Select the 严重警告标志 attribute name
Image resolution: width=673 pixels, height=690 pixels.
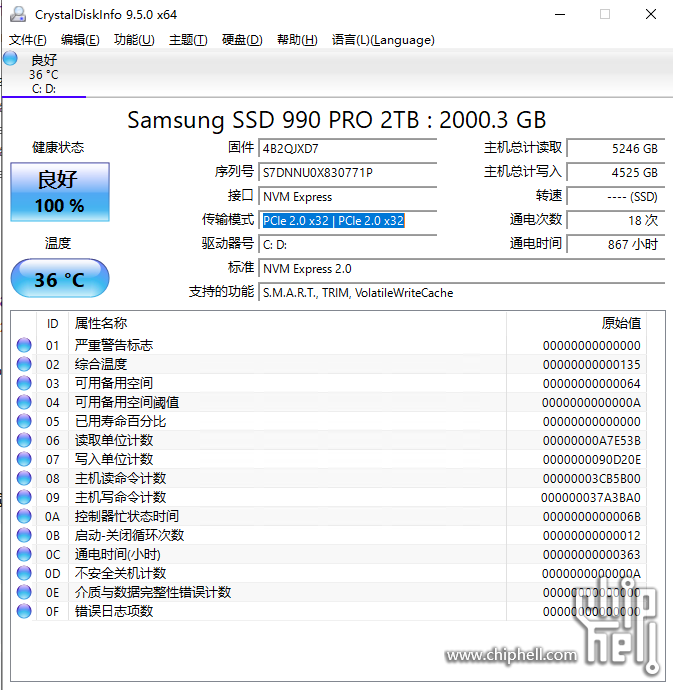[x=114, y=345]
